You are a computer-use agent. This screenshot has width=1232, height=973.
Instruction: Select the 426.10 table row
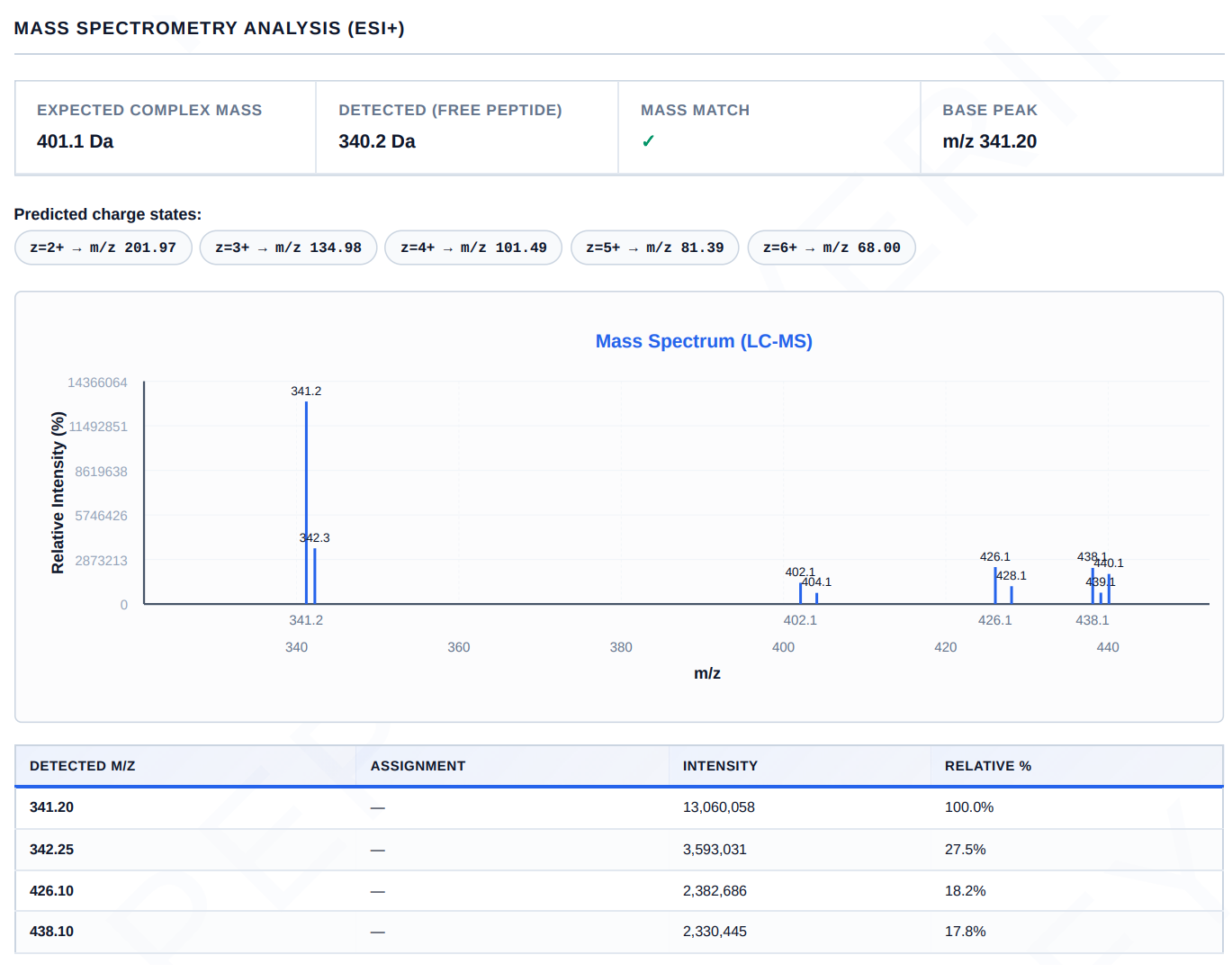pos(619,891)
